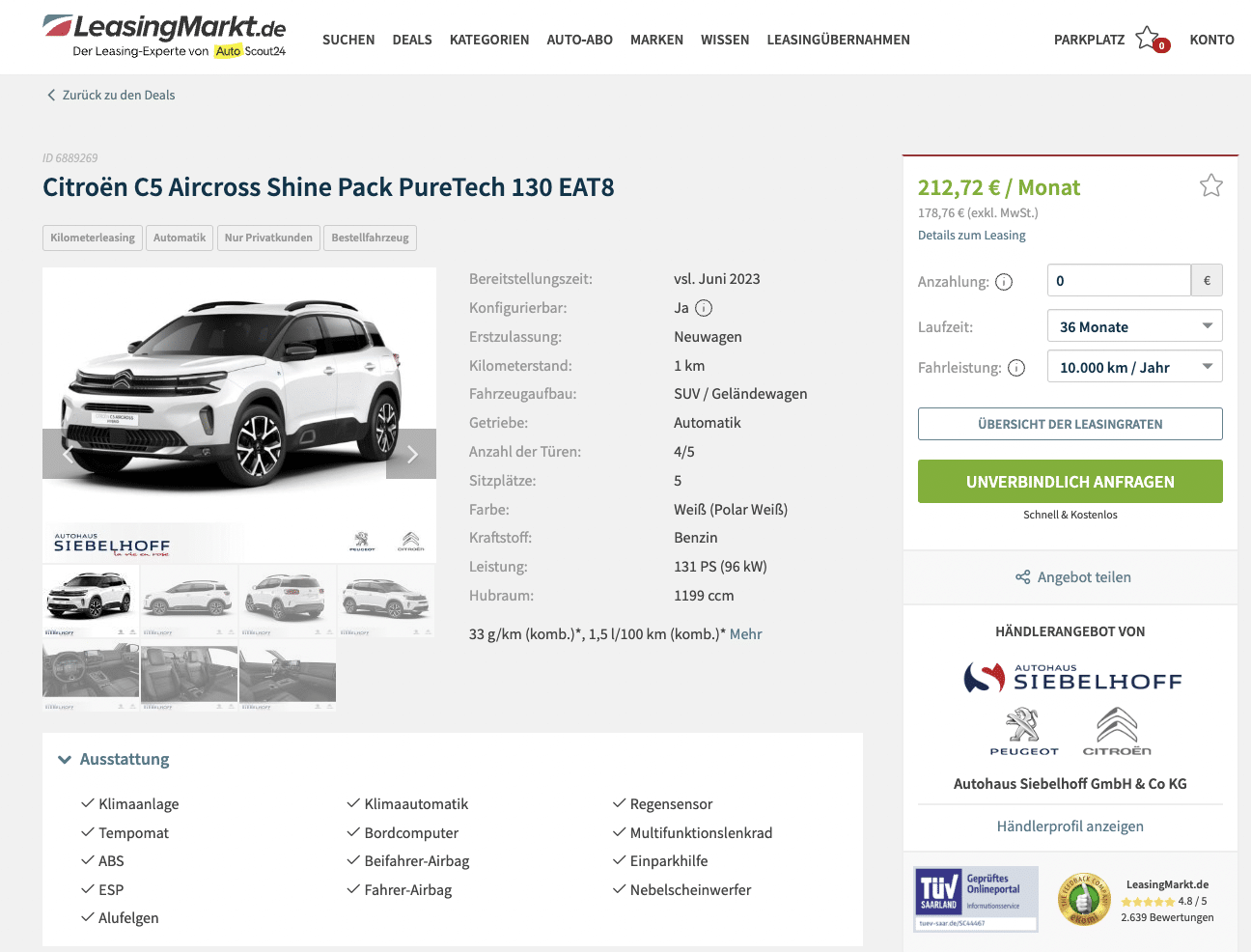Show previous car image with left arrow
The height and width of the screenshot is (952, 1251).
click(x=68, y=454)
